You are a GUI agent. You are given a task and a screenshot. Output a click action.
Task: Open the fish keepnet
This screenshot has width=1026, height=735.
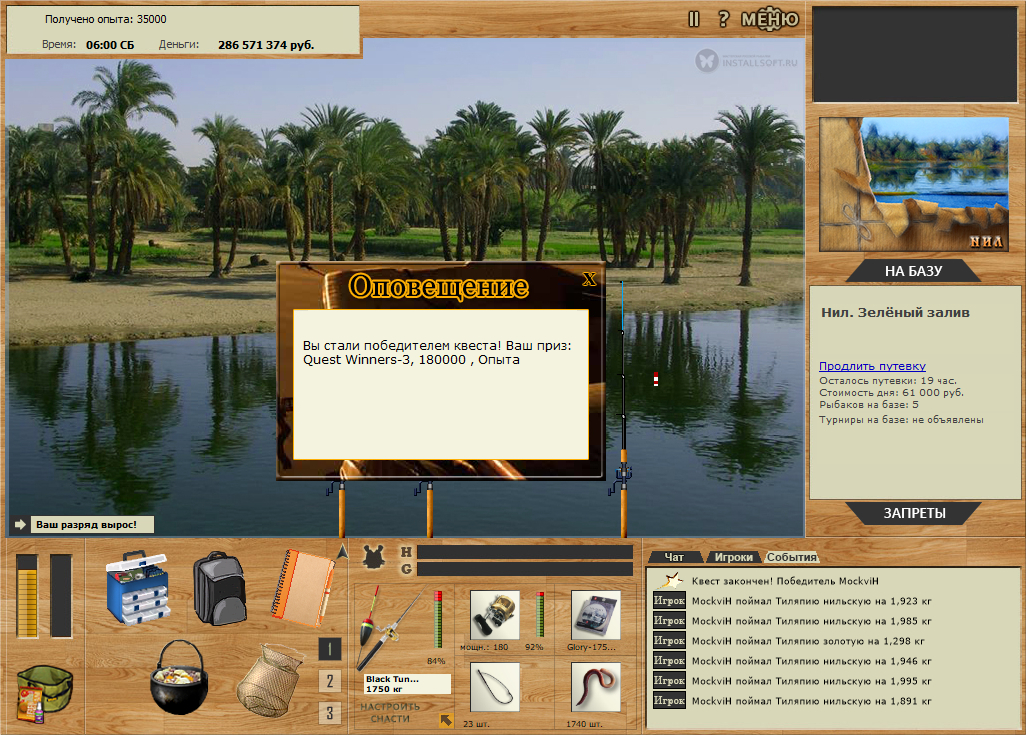click(x=270, y=681)
